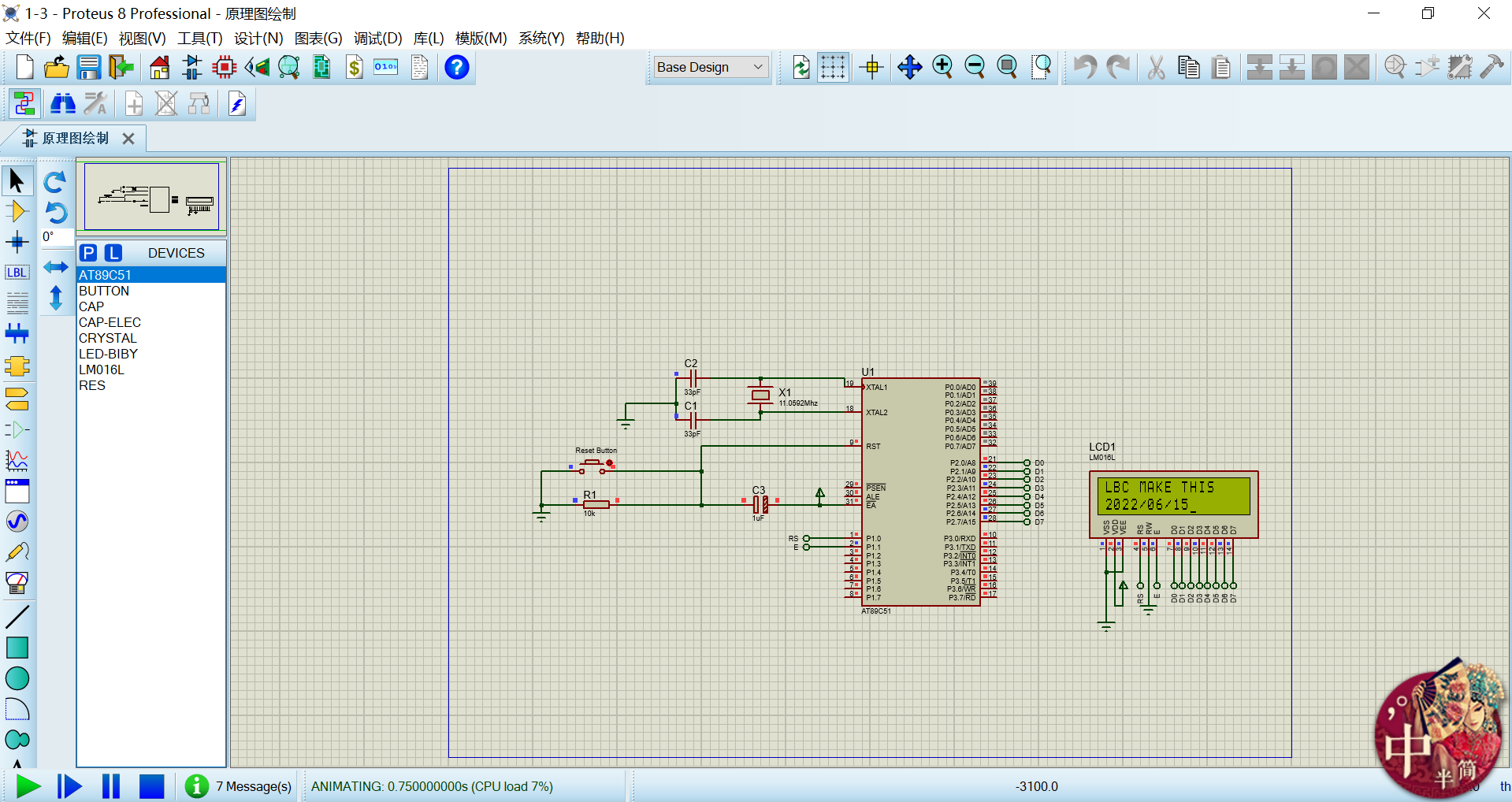Open the Bill of Materials icon
Screen dimensions: 1512x802
pos(355,68)
